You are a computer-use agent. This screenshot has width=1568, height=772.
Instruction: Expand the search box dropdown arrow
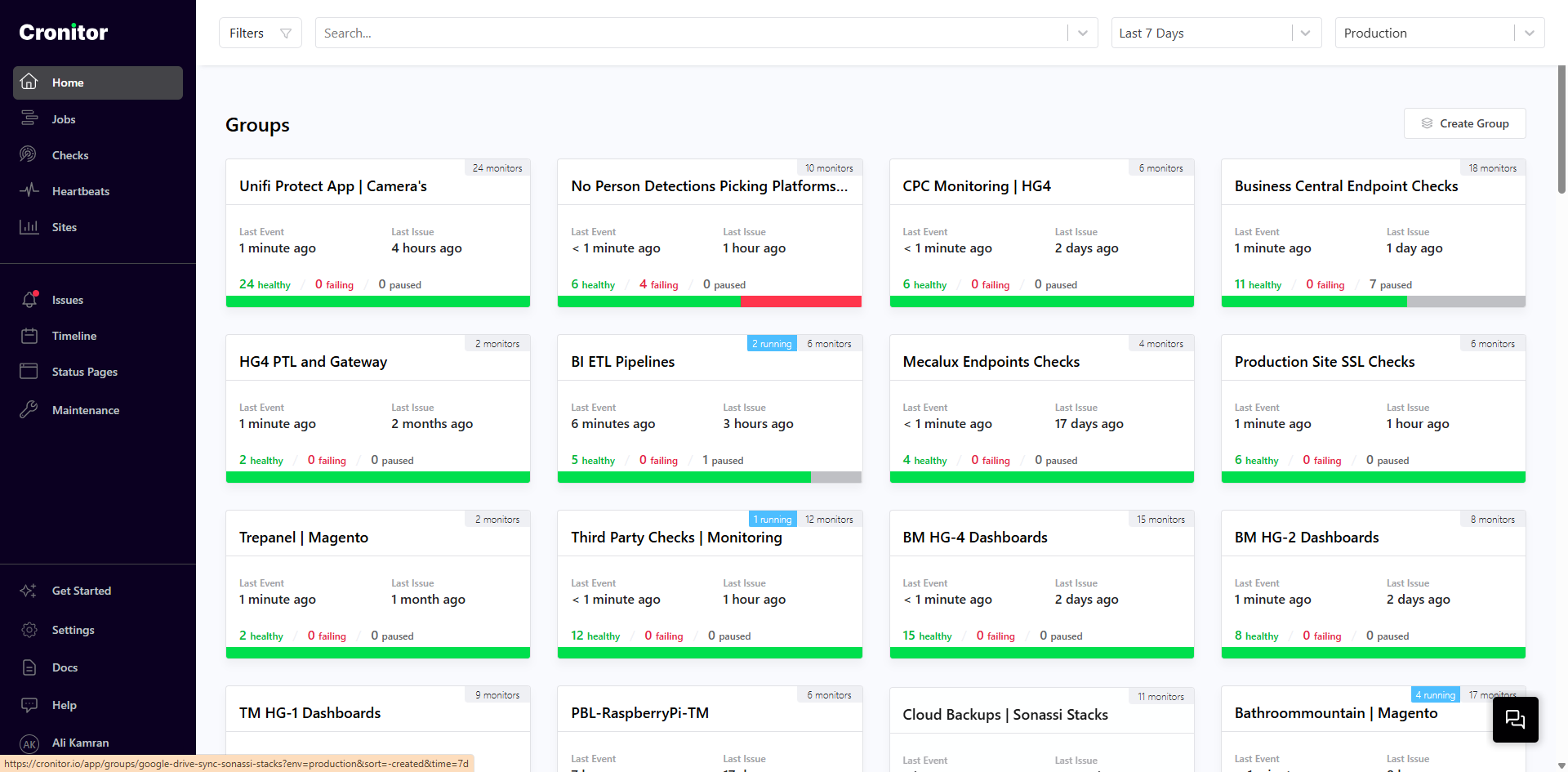[1082, 33]
